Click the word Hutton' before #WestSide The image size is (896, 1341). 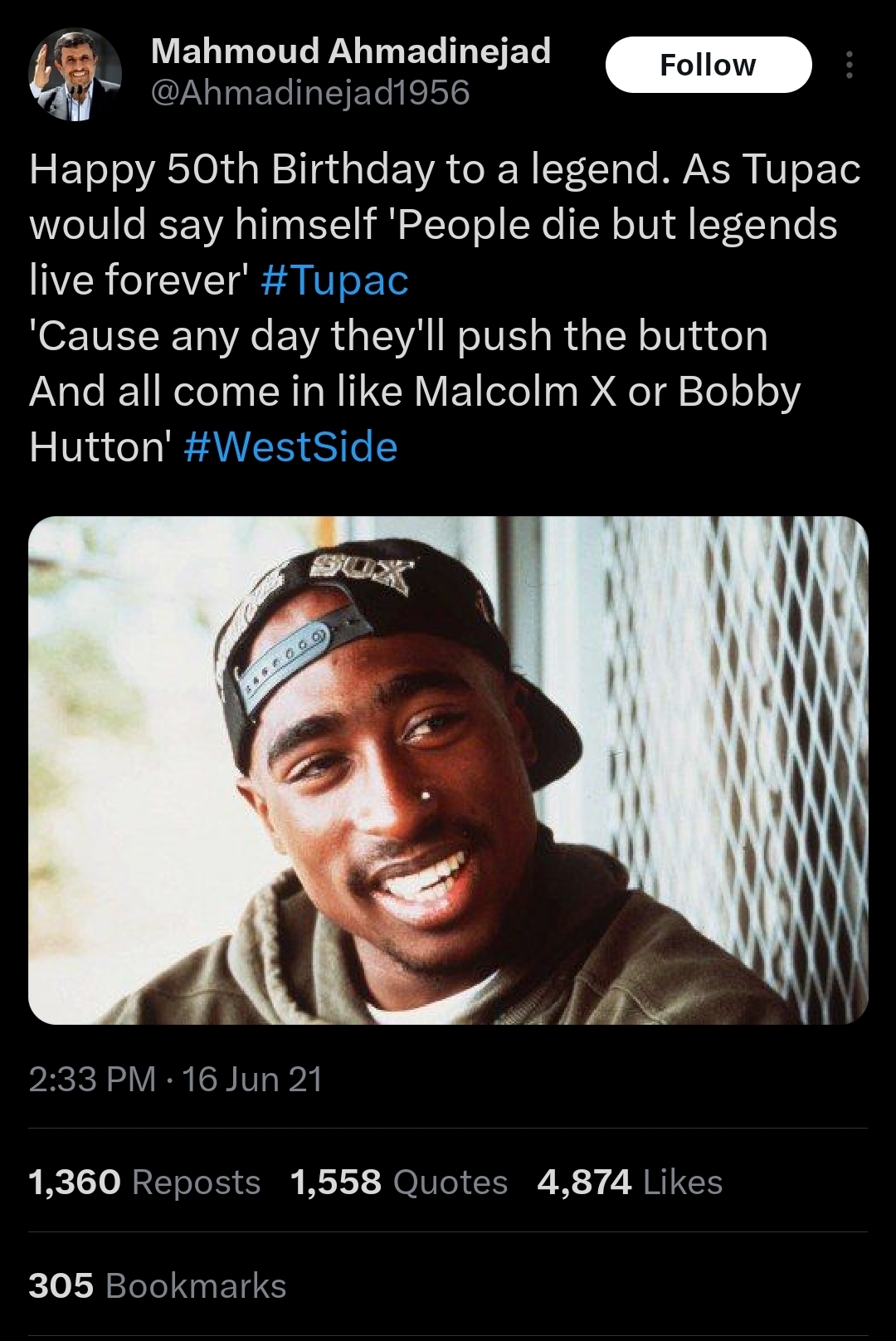[x=100, y=446]
